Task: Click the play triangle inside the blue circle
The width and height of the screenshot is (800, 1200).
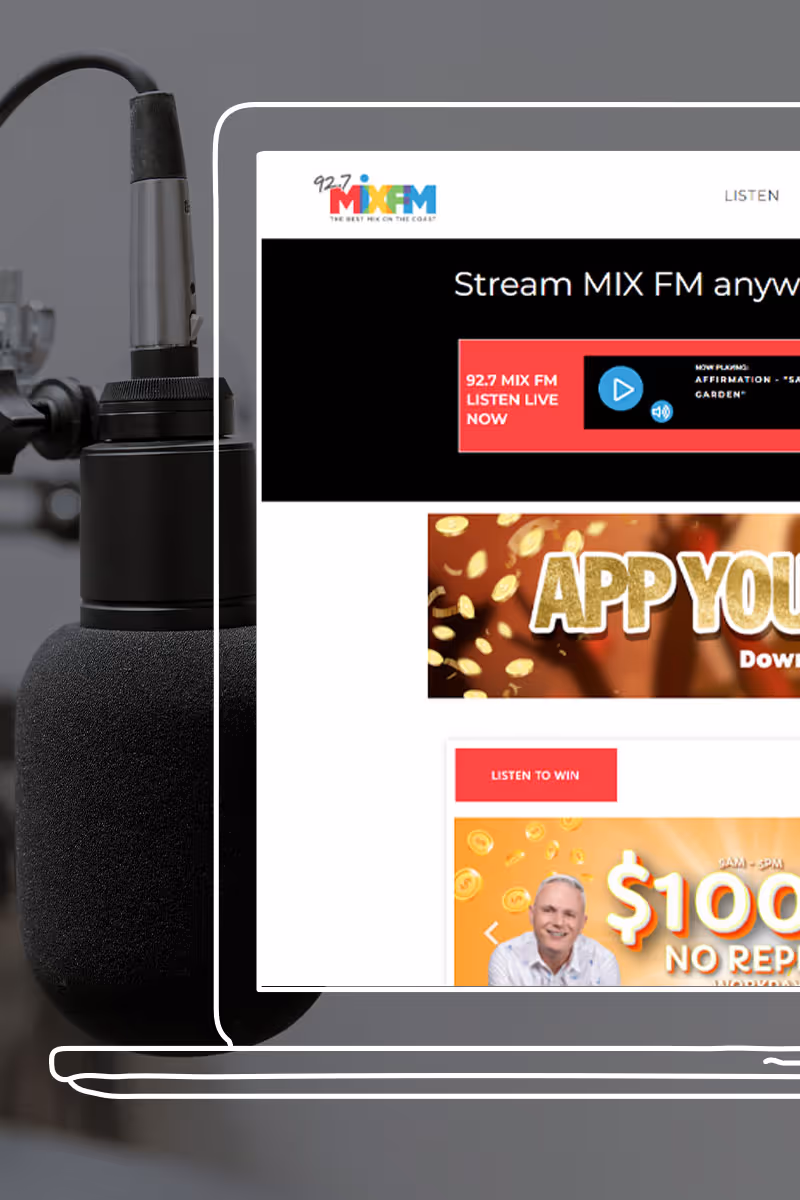Action: (620, 390)
